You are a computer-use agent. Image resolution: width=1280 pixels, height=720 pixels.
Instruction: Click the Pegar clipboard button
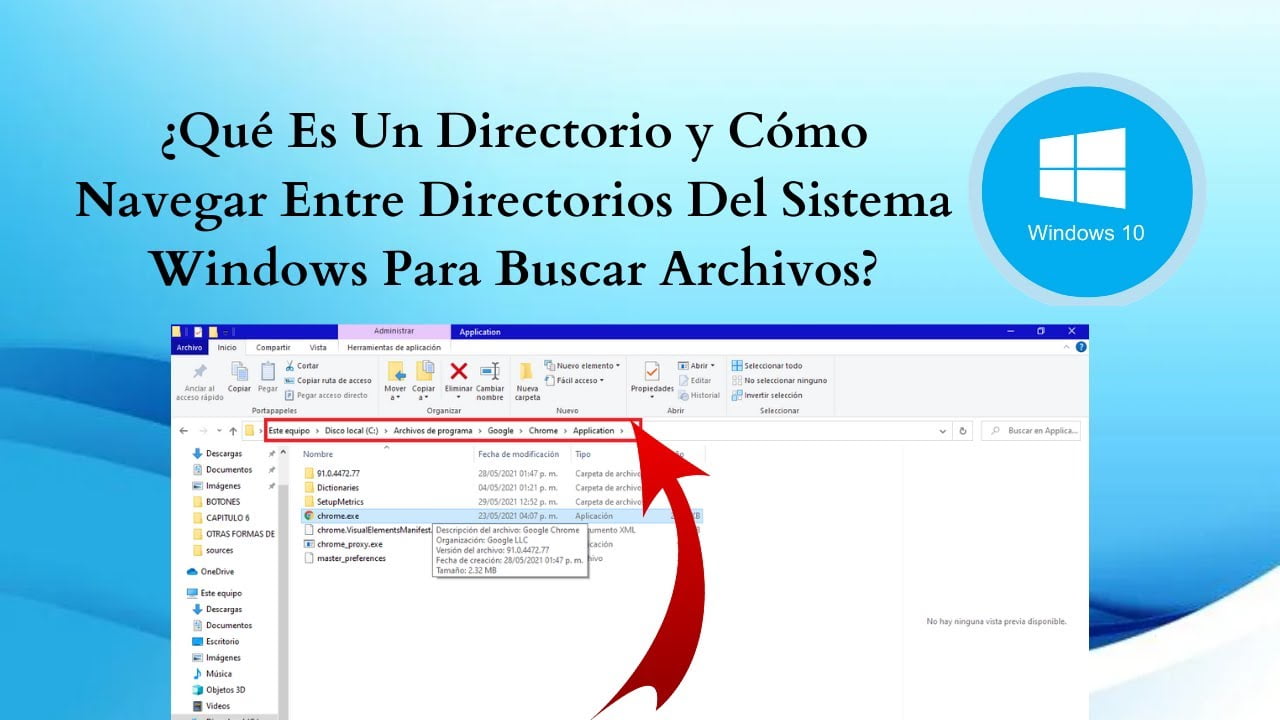[268, 377]
